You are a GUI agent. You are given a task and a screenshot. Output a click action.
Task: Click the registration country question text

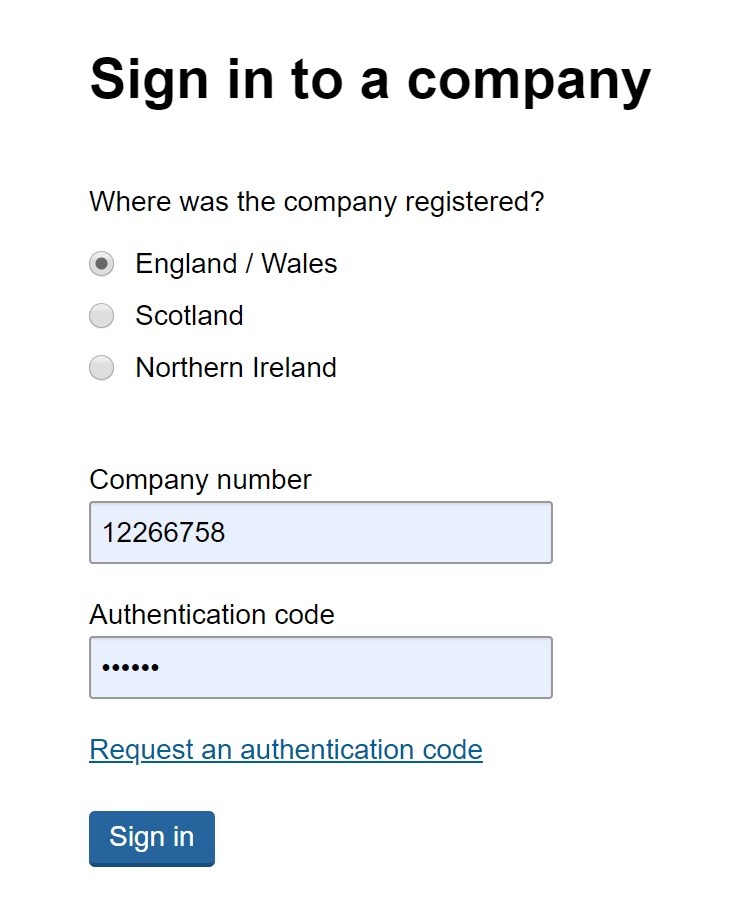tap(317, 202)
